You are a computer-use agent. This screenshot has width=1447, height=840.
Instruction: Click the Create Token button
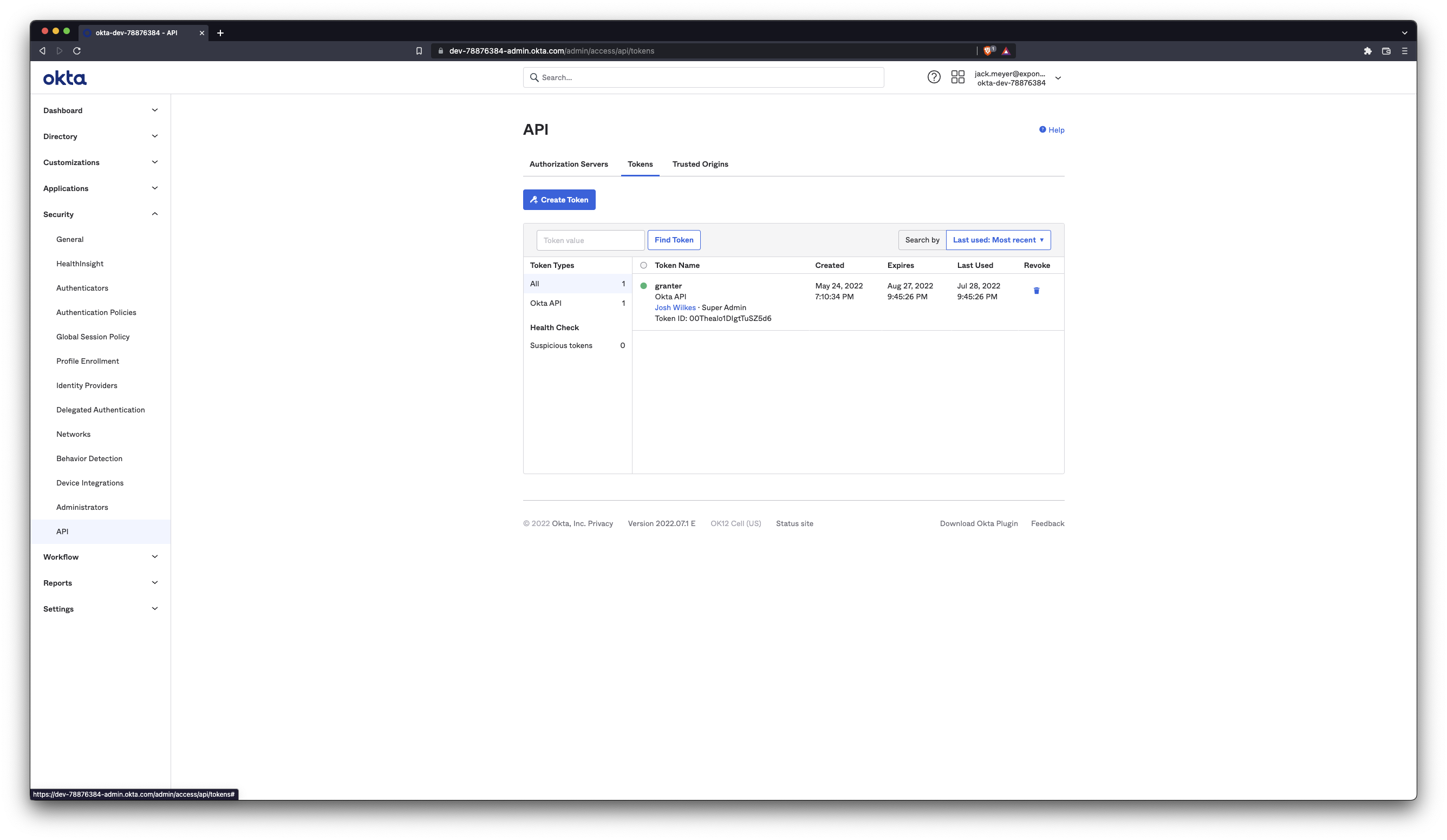[x=559, y=200]
